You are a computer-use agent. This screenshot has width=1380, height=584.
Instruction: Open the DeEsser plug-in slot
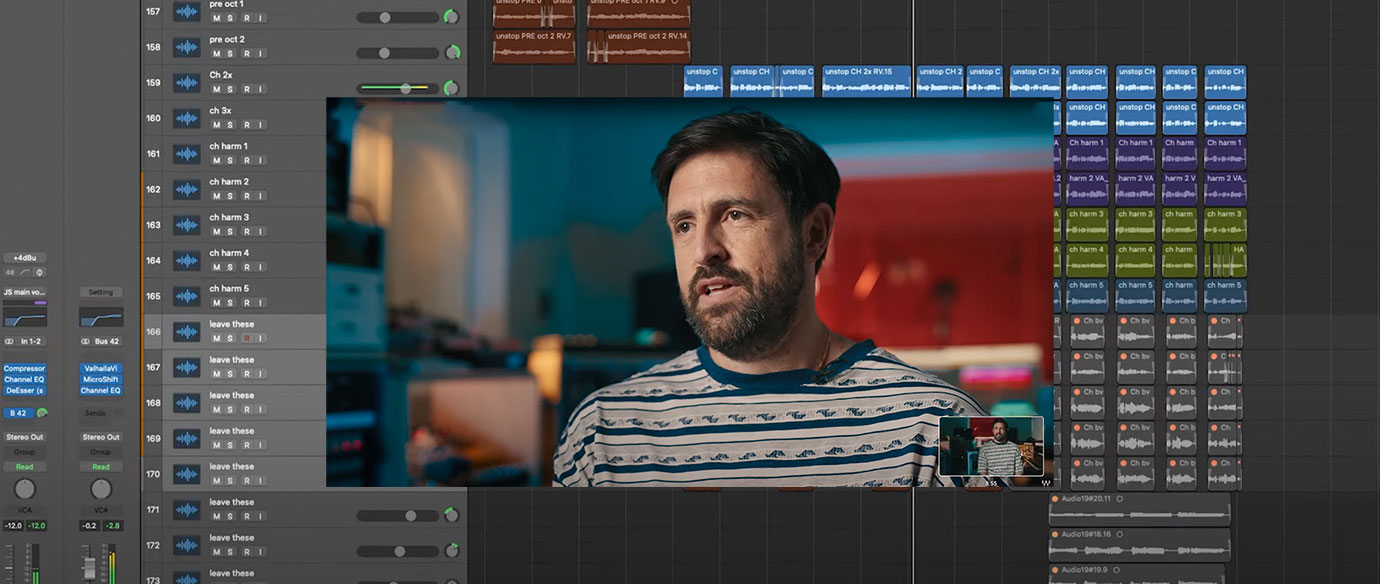pyautogui.click(x=24, y=390)
